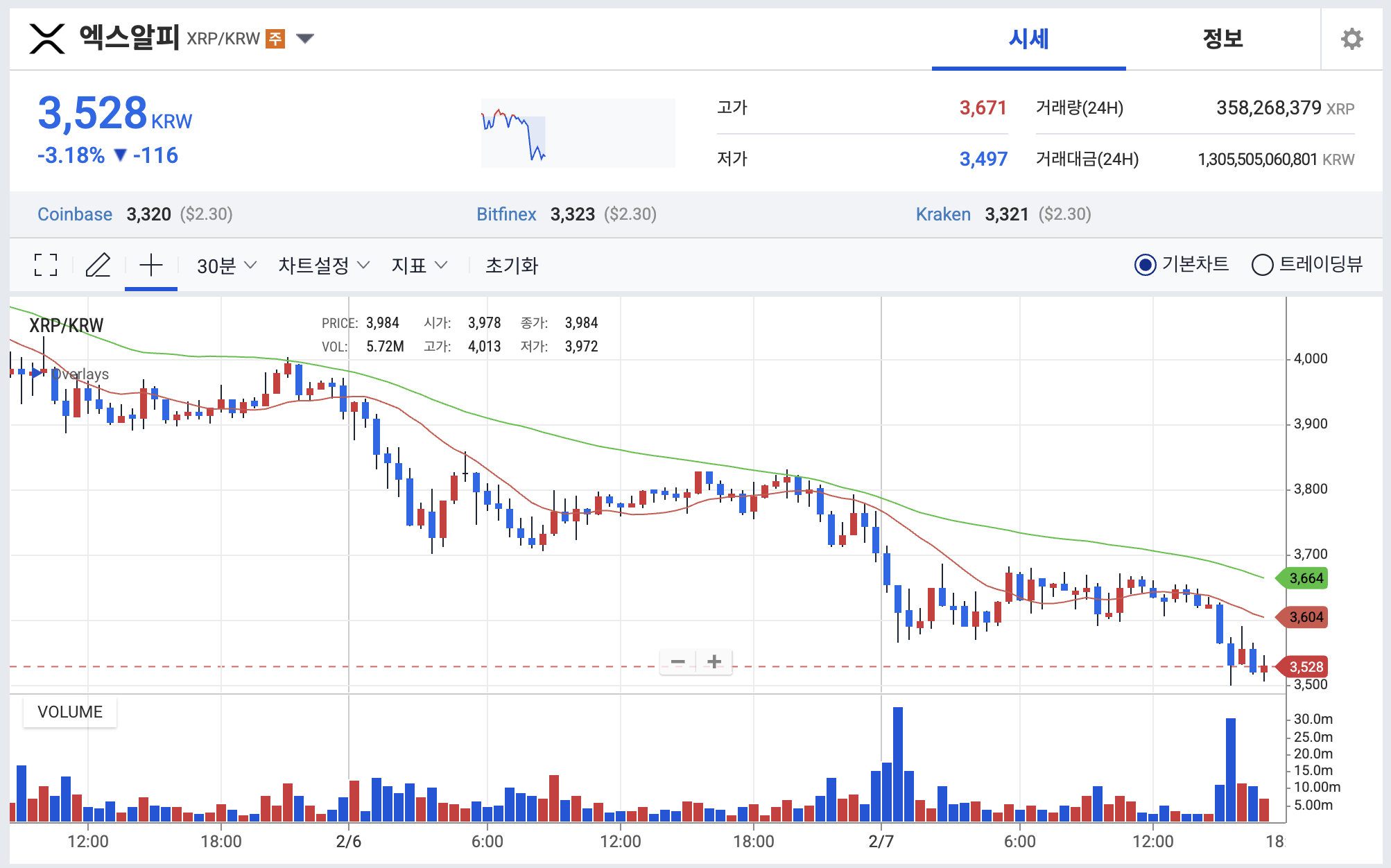Toggle the Overlays play arrow
This screenshot has width=1391, height=868.
[37, 373]
